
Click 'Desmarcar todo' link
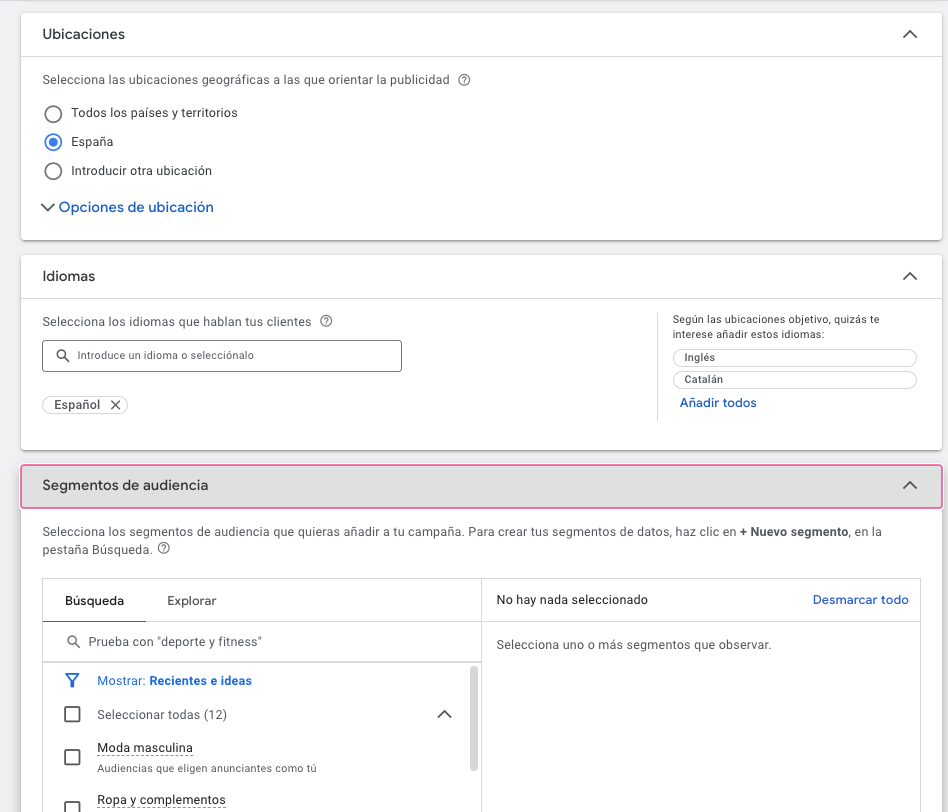pos(861,599)
